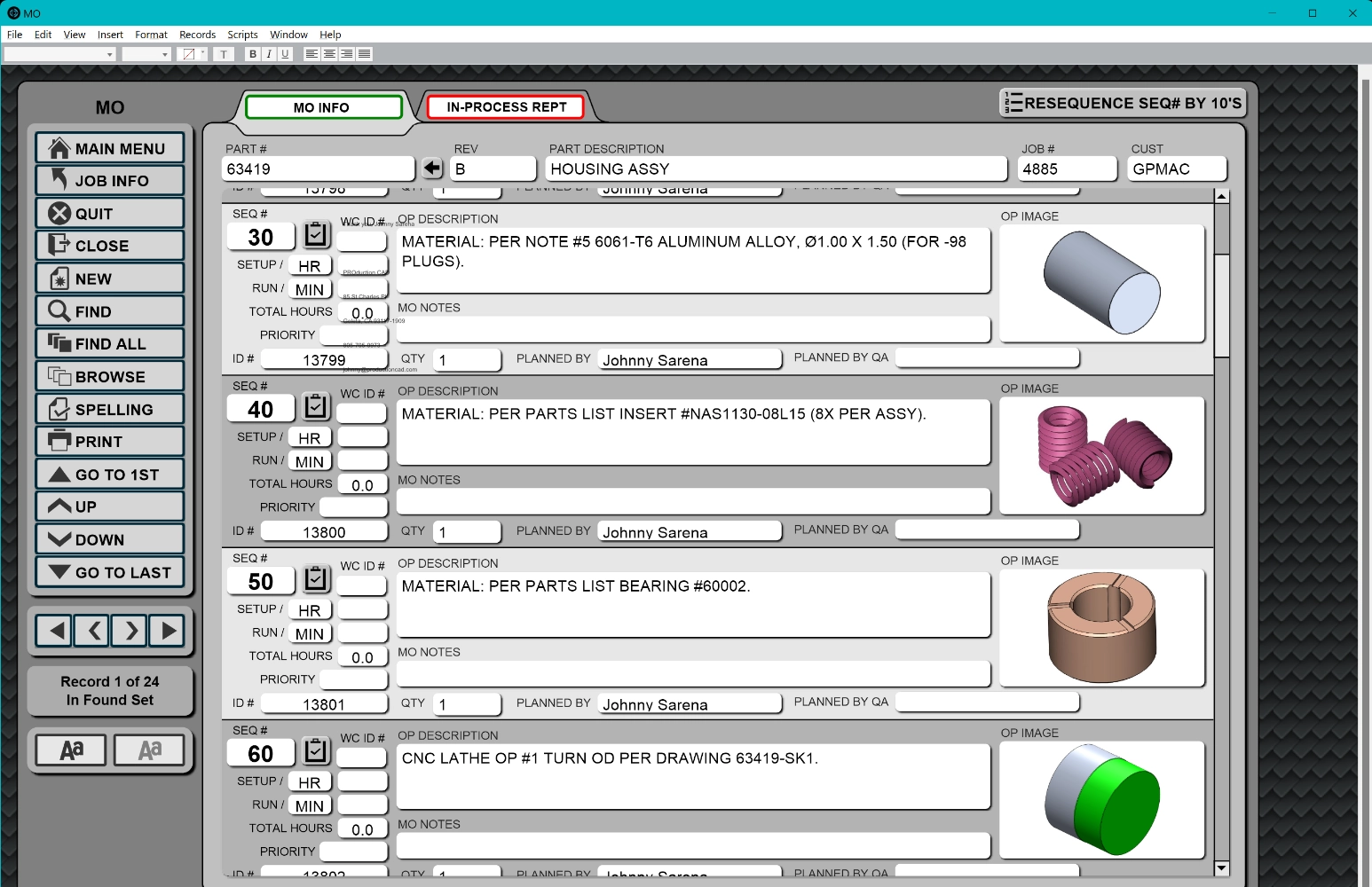The image size is (1372, 887).
Task: Click the clipboard icon beside SEQ 30
Action: tap(316, 235)
